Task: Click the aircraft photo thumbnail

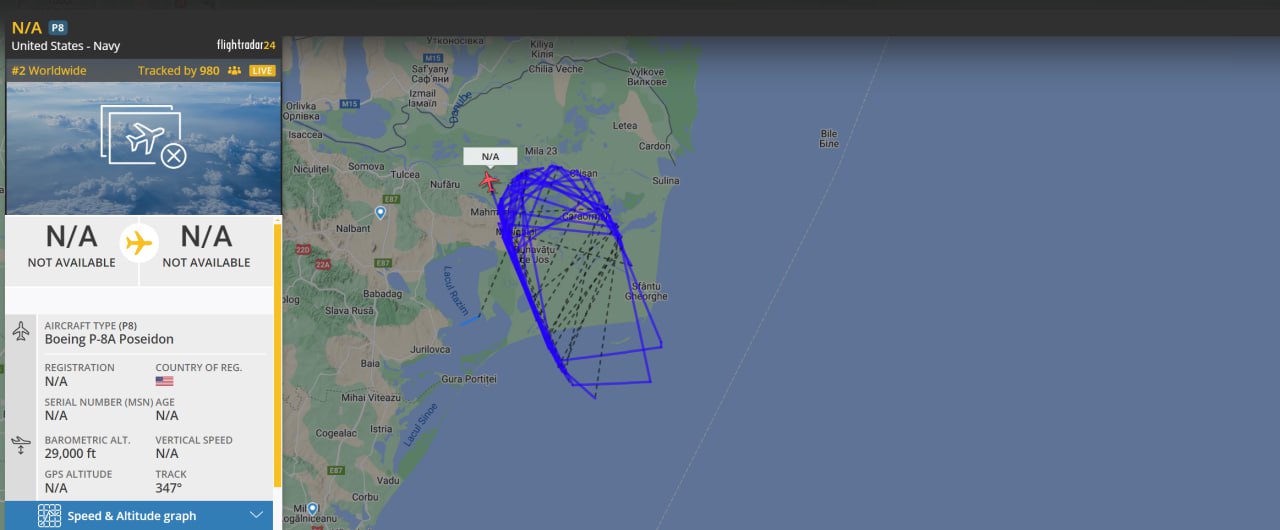Action: click(144, 148)
